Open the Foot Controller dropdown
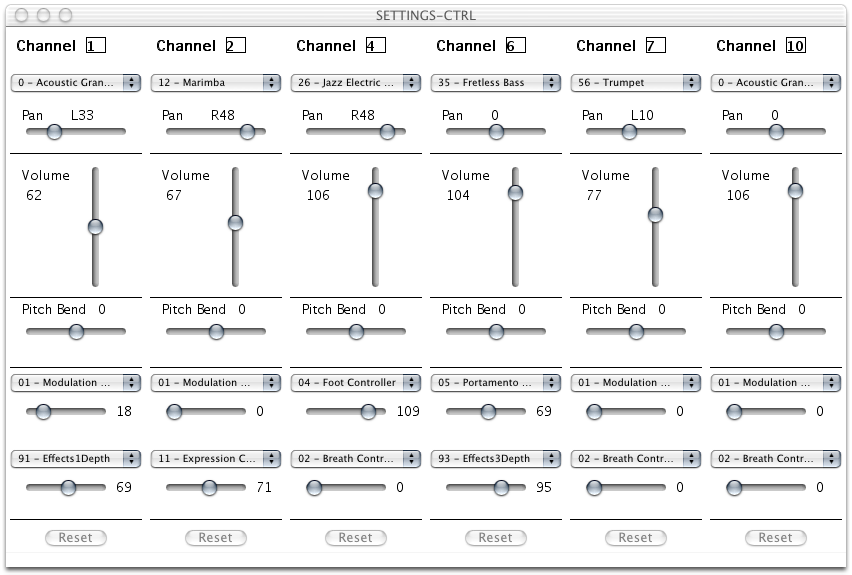The height and width of the screenshot is (575, 852). (x=356, y=383)
